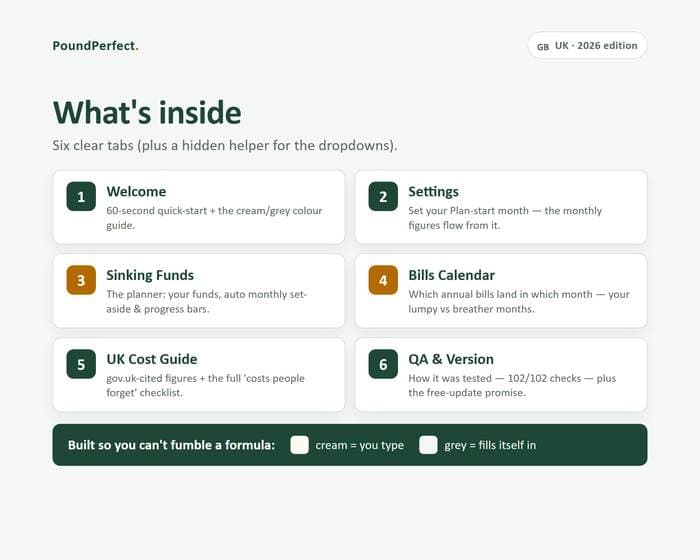The image size is (700, 560).
Task: Click 'gov.uk-cited figures' description text
Action: coord(205,385)
